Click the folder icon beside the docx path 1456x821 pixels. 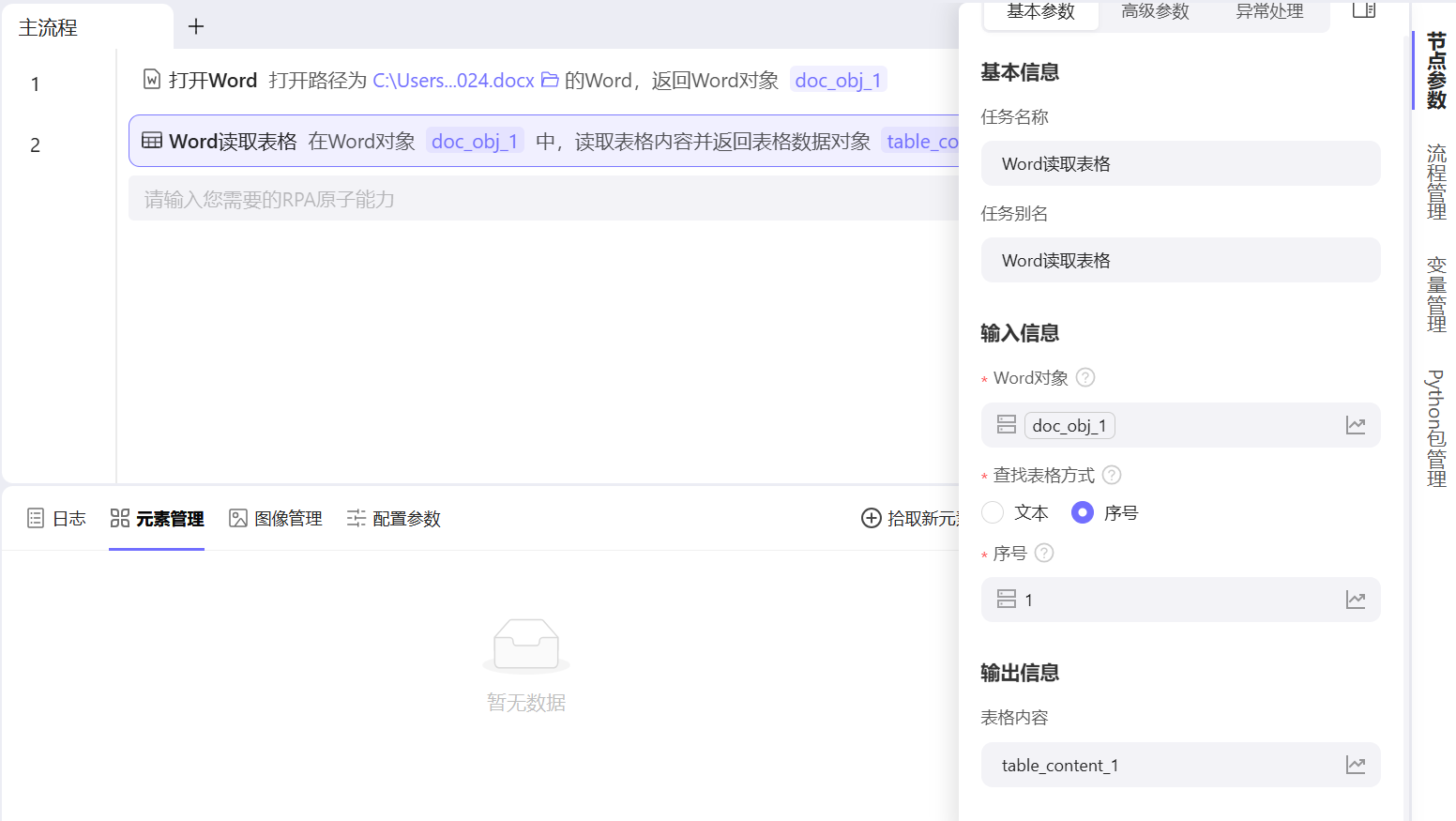point(550,80)
